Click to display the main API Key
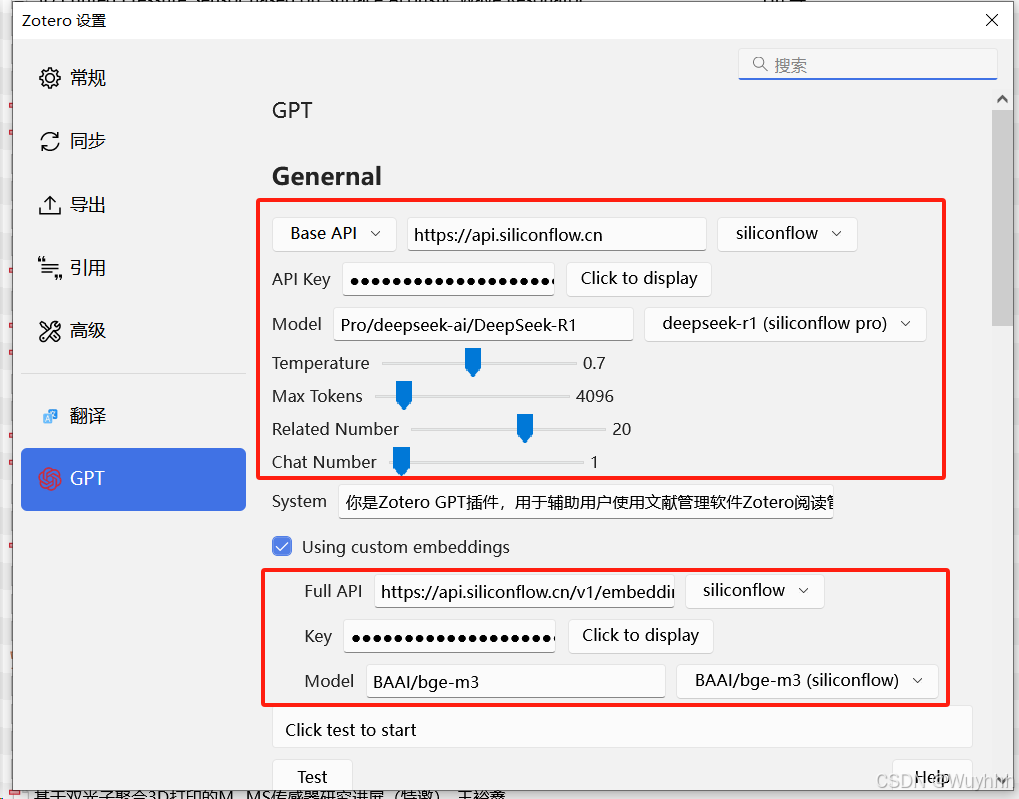1019x799 pixels. click(639, 279)
